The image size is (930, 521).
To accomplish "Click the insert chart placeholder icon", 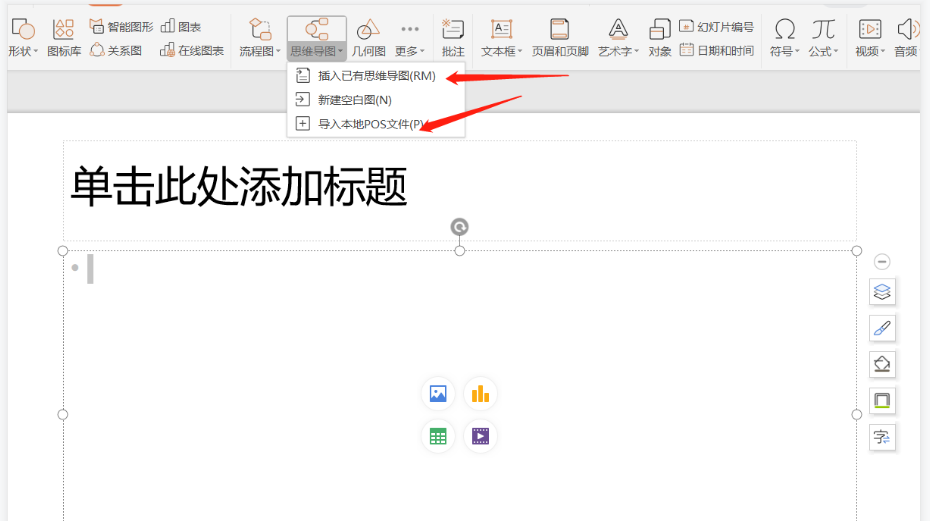I will coord(480,393).
